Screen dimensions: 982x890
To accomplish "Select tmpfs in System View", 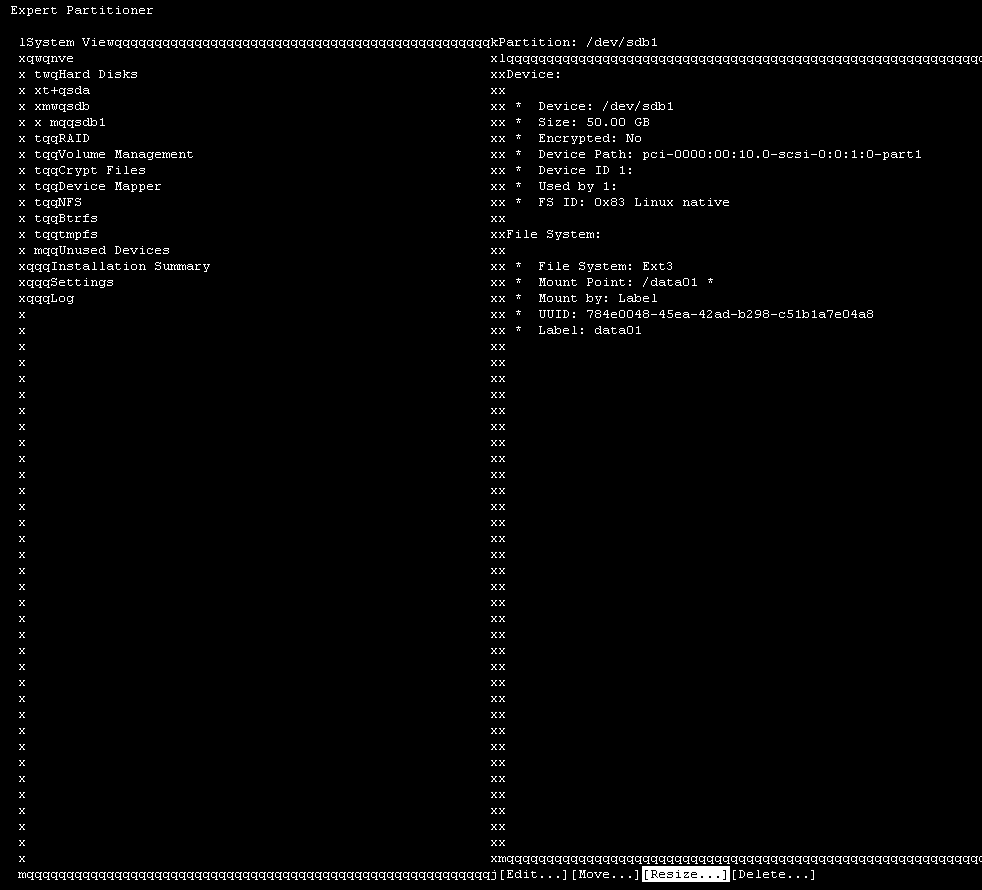I will click(78, 234).
